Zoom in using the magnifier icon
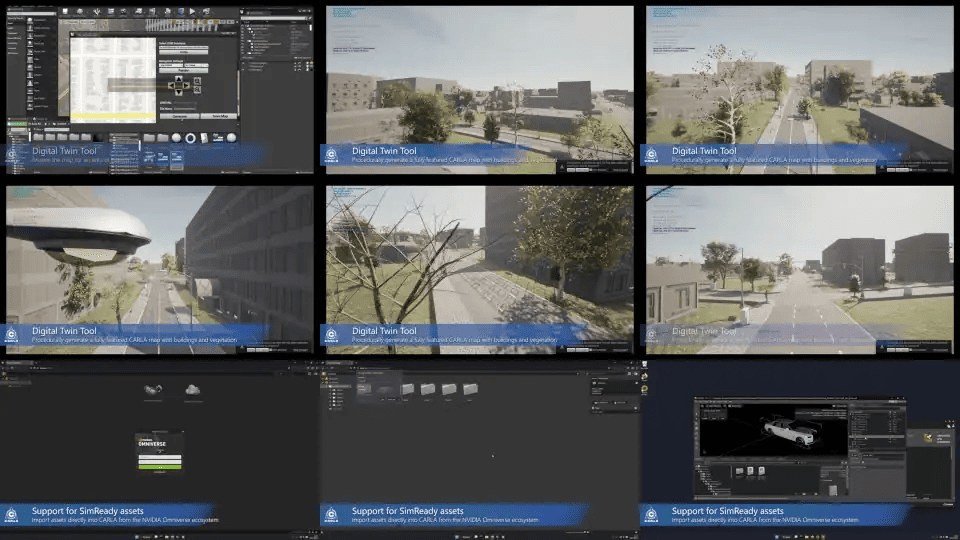This screenshot has width=960, height=540. [x=197, y=81]
